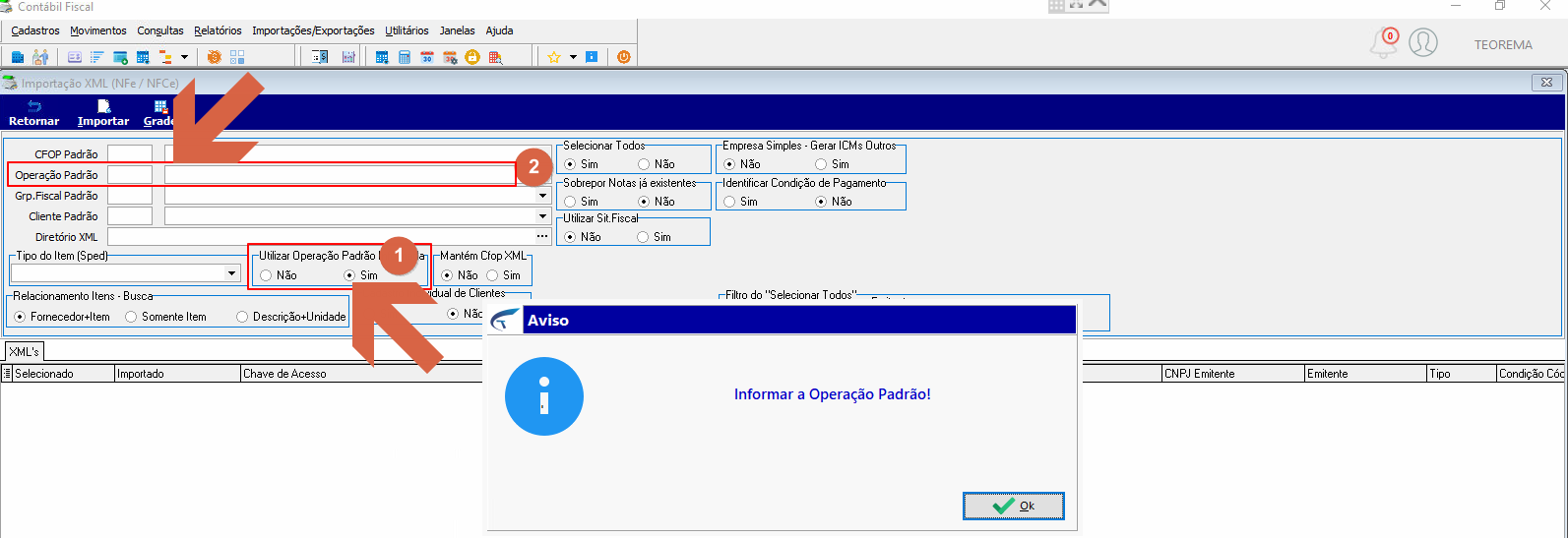Click the CNPJ Emitente column header
The image size is (1568, 538).
1232,374
